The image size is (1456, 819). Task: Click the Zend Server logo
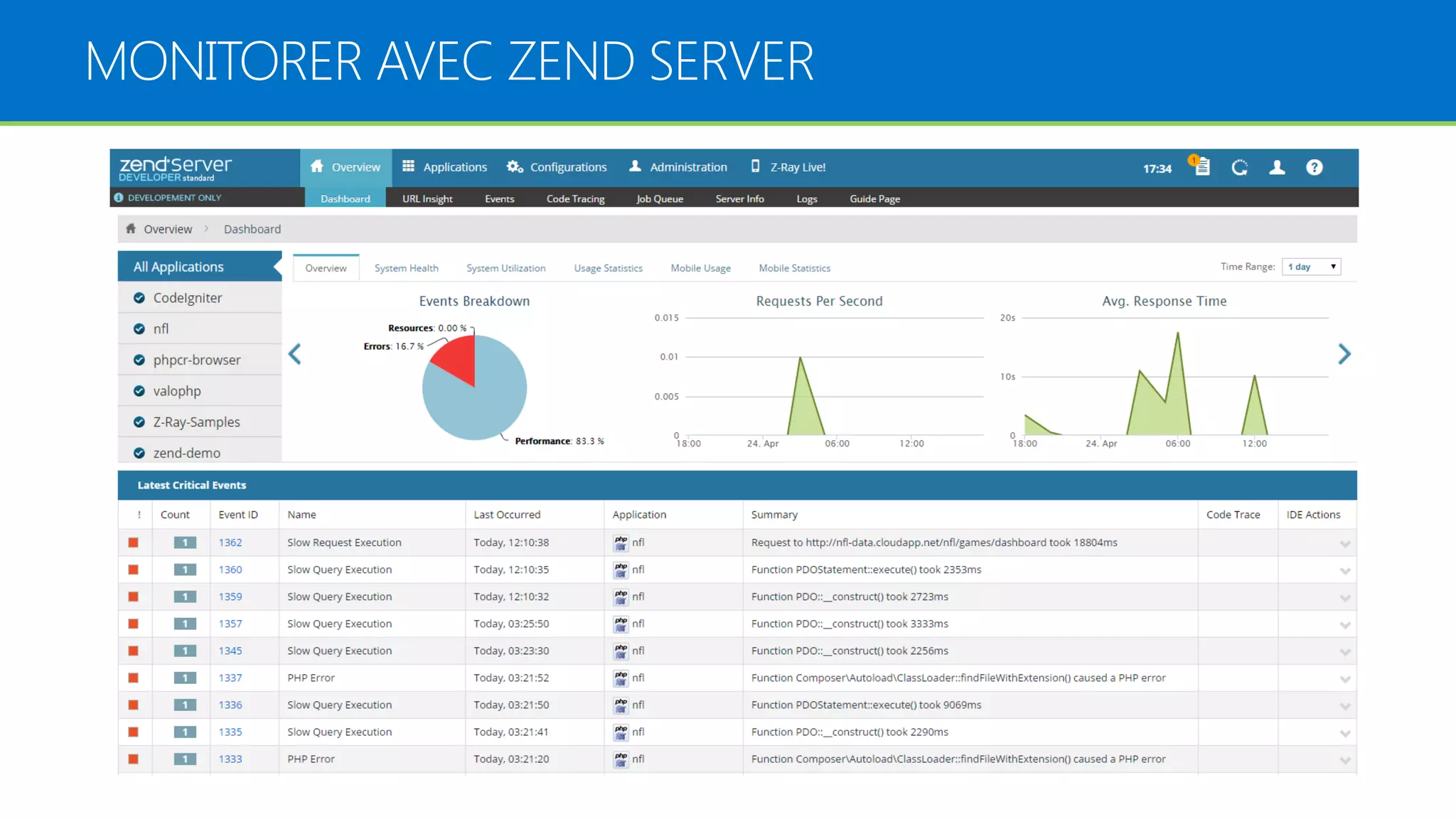(176, 168)
